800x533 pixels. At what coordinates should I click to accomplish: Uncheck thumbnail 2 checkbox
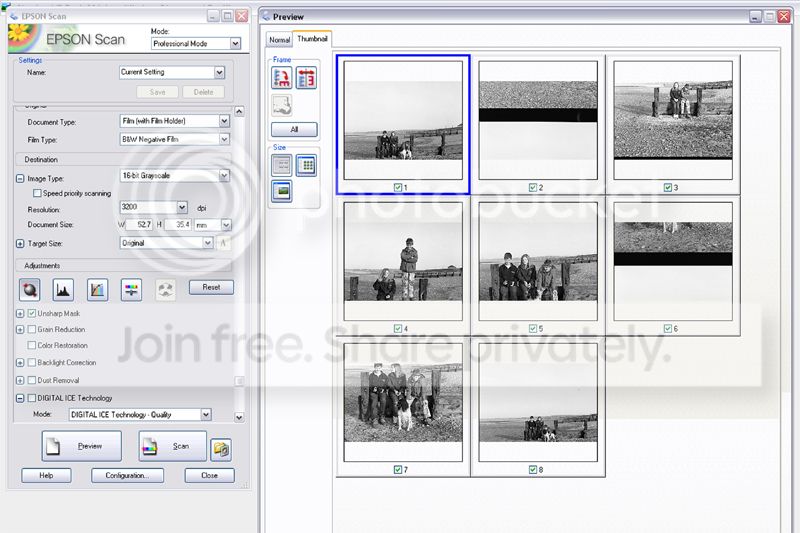point(533,188)
